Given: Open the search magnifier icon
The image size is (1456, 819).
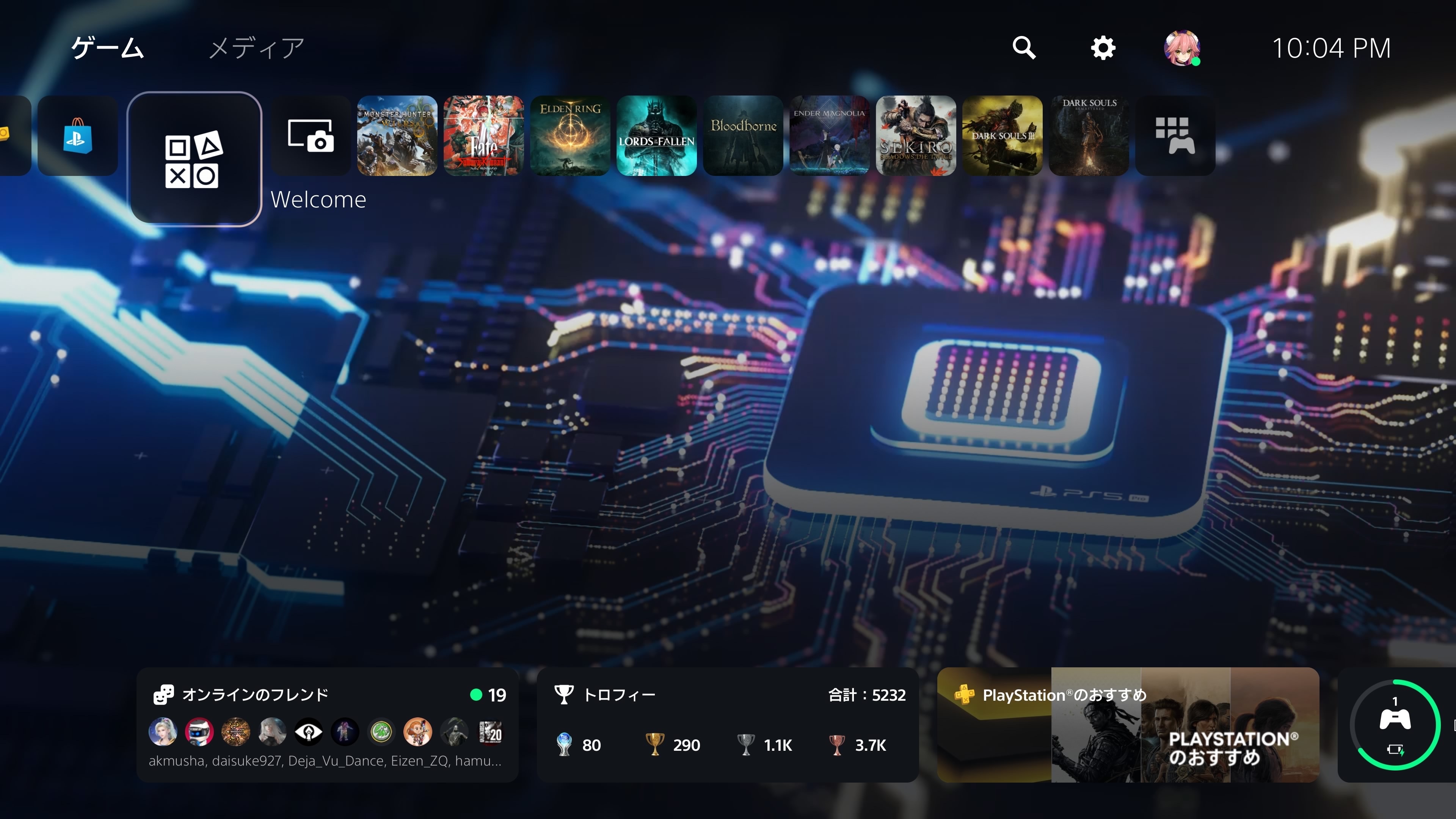Looking at the screenshot, I should [1024, 48].
